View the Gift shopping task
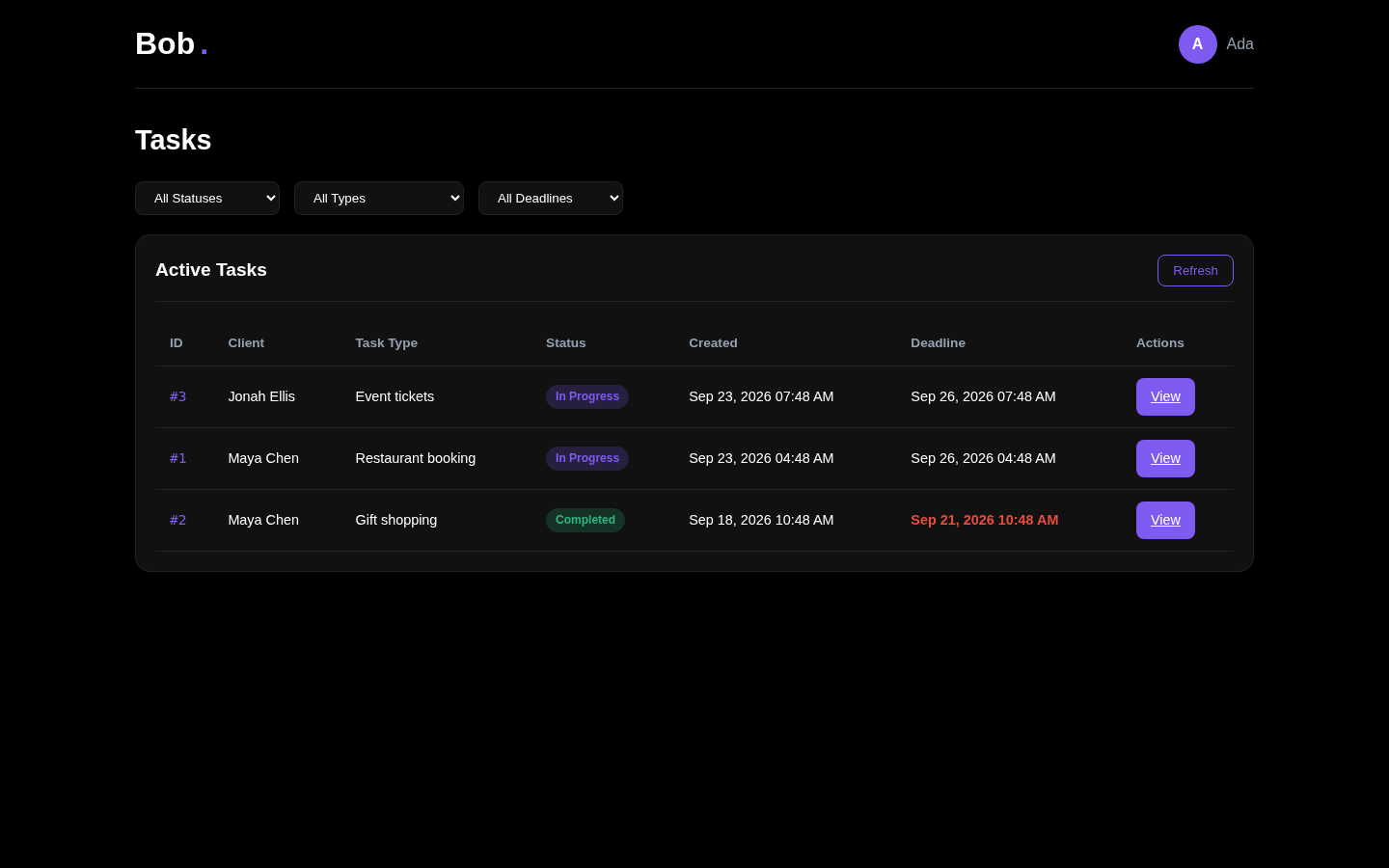 point(1165,521)
